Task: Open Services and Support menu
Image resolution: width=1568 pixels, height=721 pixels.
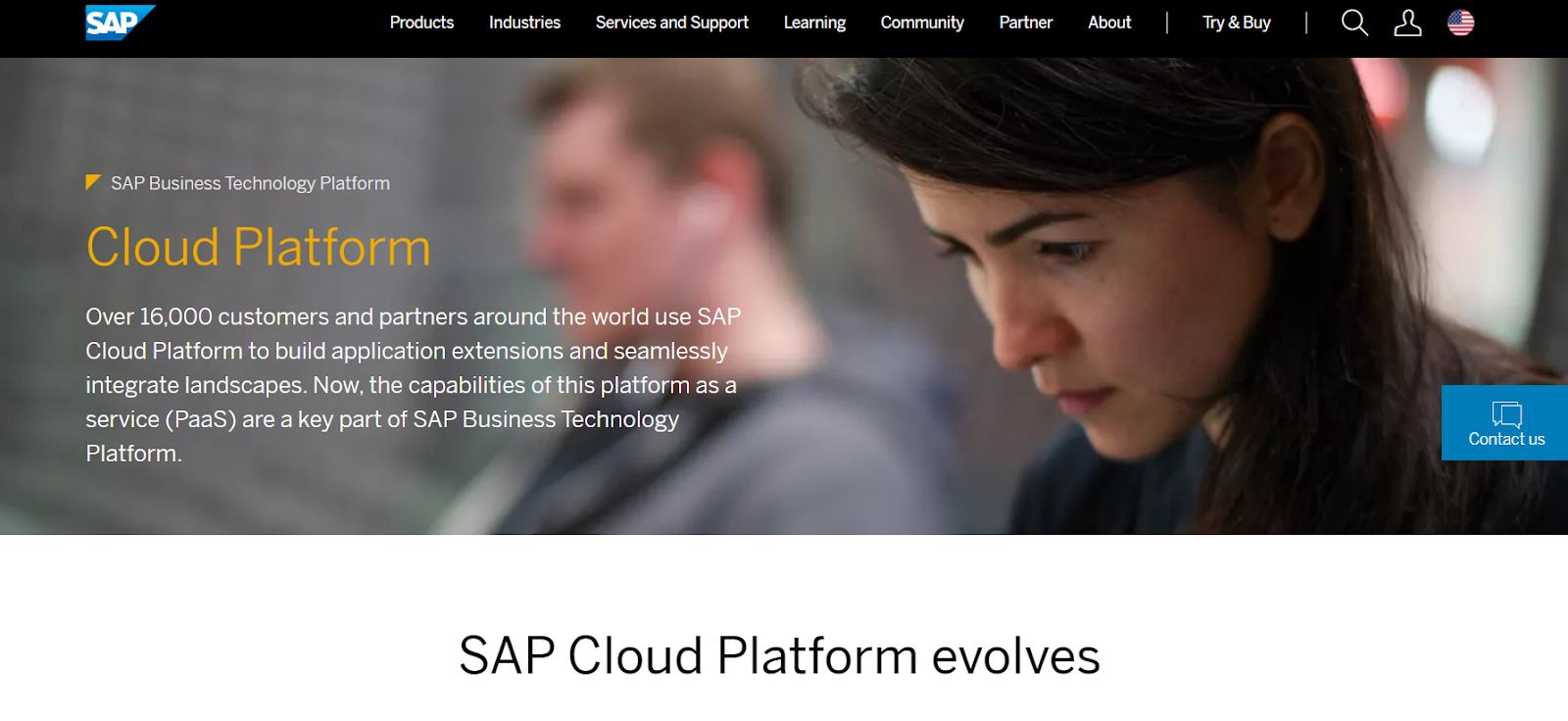Action: tap(671, 23)
